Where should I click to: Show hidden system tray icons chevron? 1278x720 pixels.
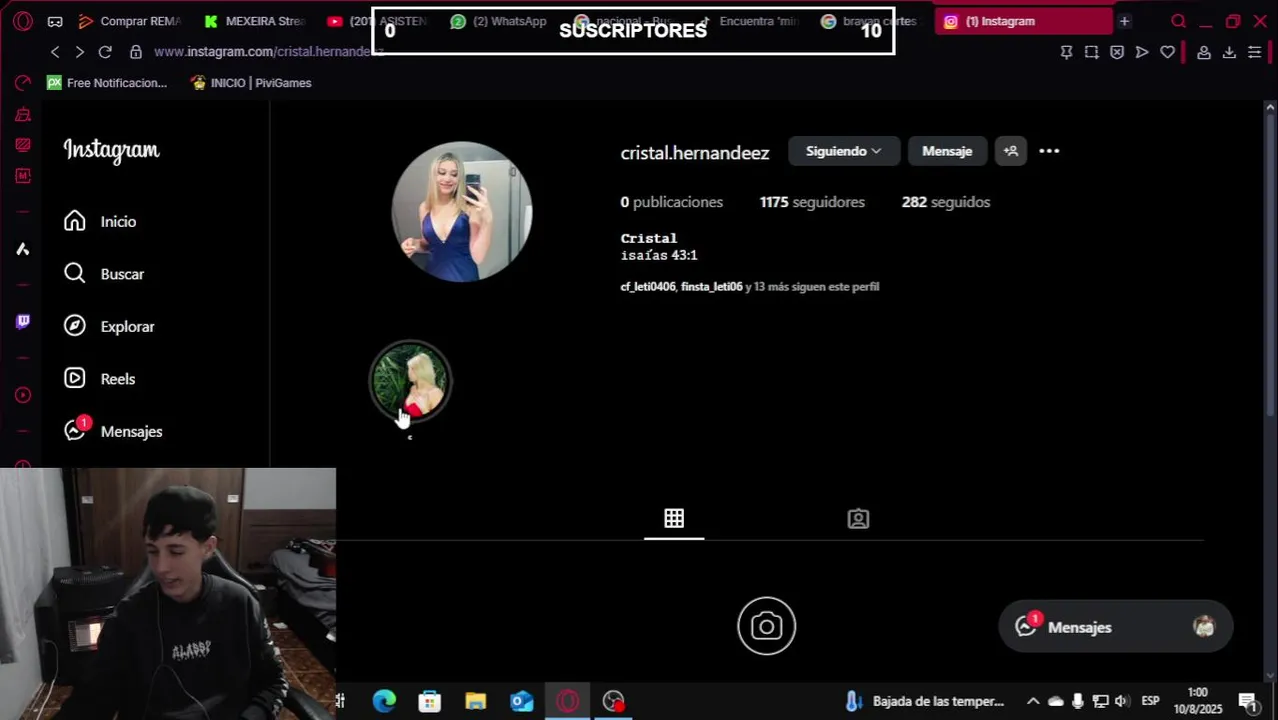click(x=1033, y=701)
